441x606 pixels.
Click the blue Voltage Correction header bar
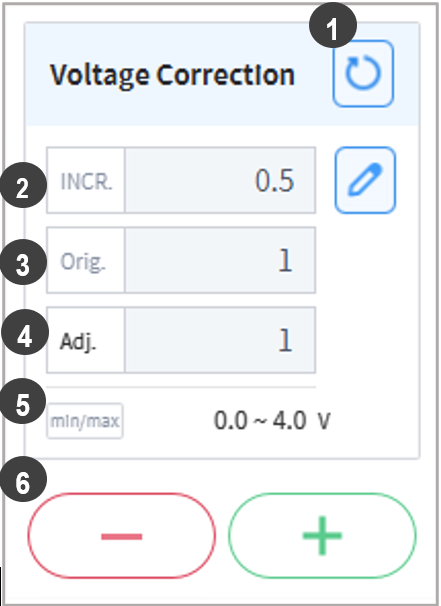(x=222, y=74)
